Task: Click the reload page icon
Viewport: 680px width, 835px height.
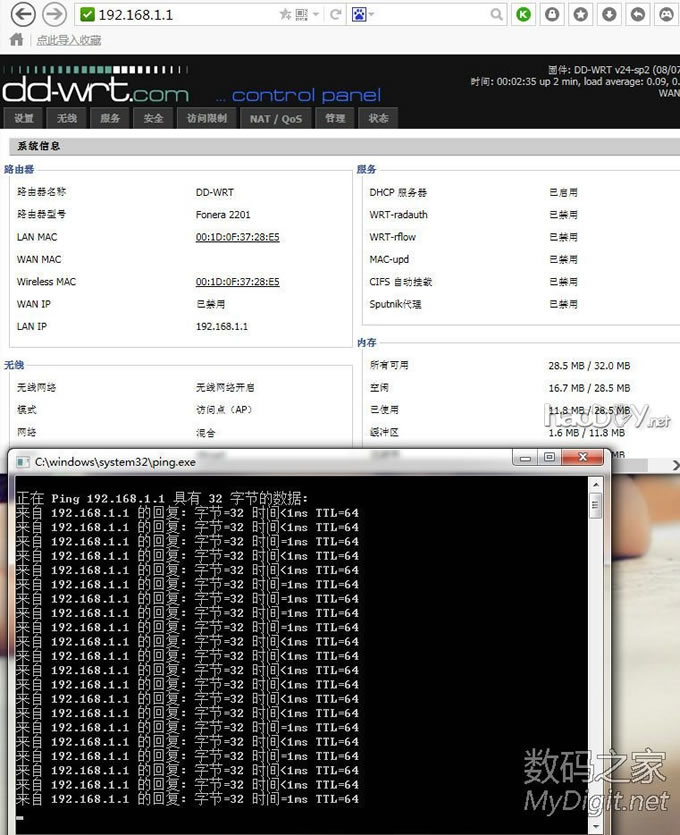Action: (335, 15)
